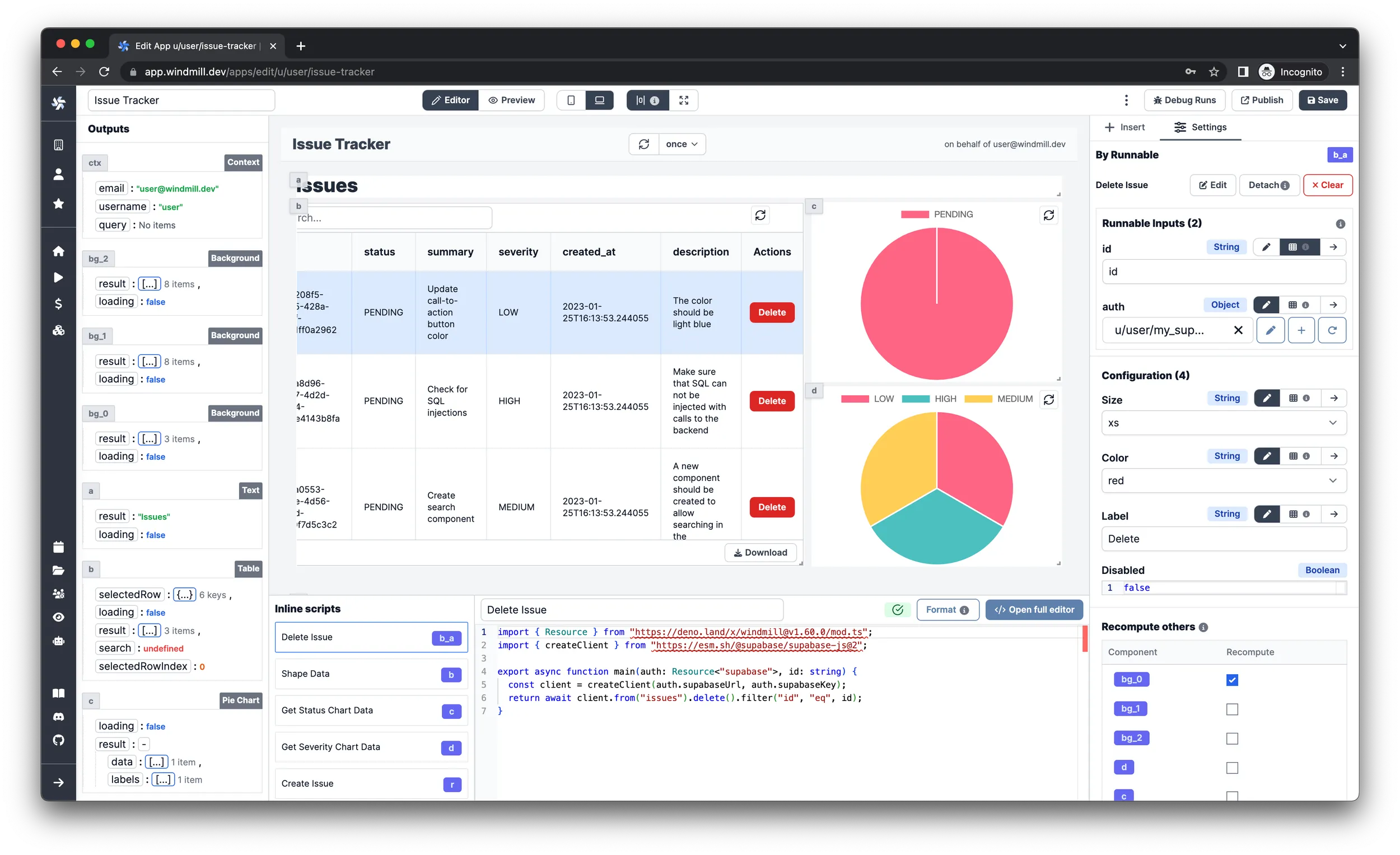Image resolution: width=1400 pixels, height=855 pixels.
Task: Open the Size dropdown showing xs
Action: 1223,423
